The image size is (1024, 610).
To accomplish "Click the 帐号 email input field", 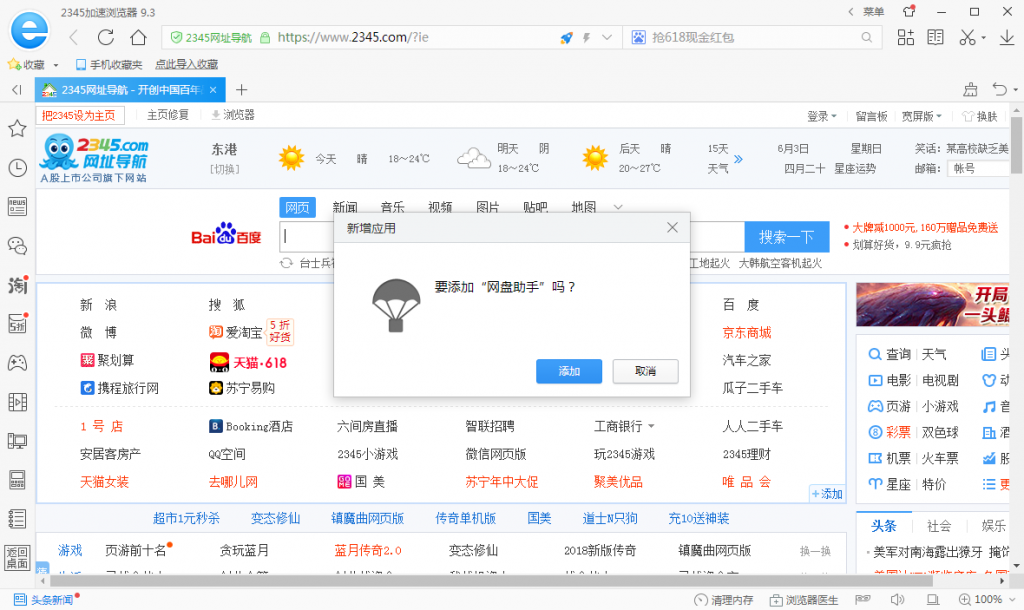I will (980, 169).
